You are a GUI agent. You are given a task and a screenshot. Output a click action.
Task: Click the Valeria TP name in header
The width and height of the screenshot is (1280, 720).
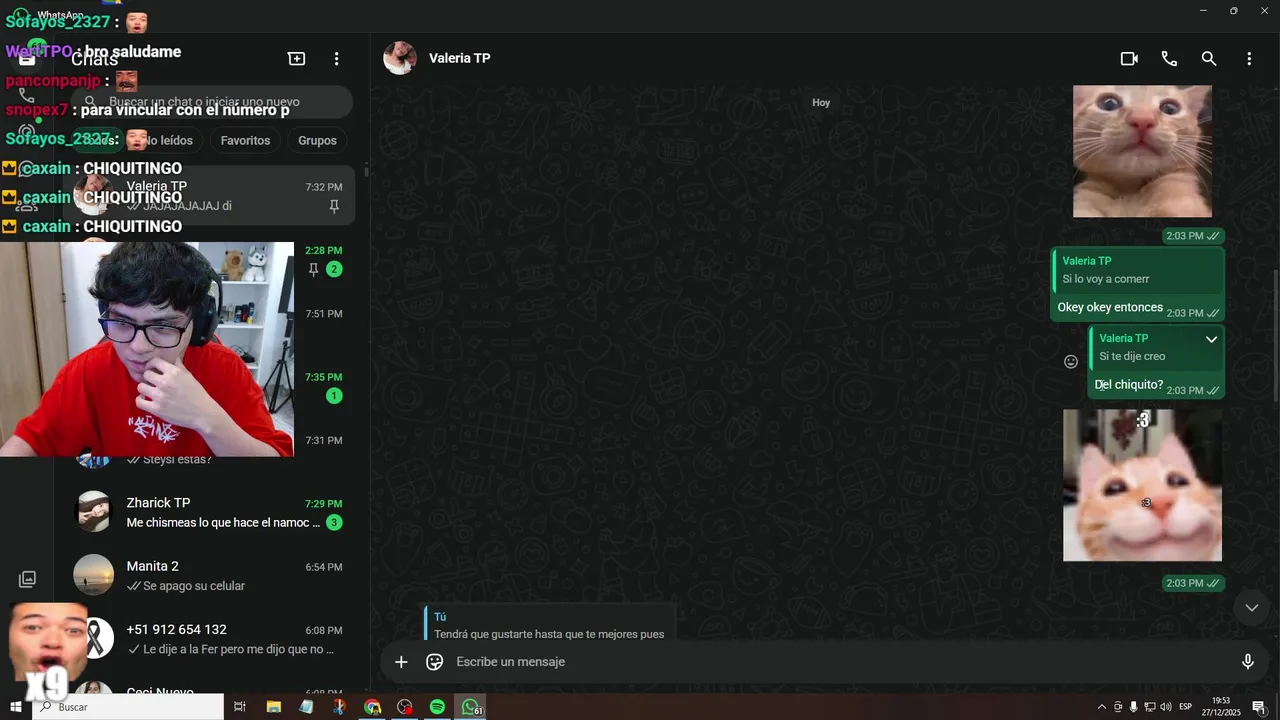(460, 58)
